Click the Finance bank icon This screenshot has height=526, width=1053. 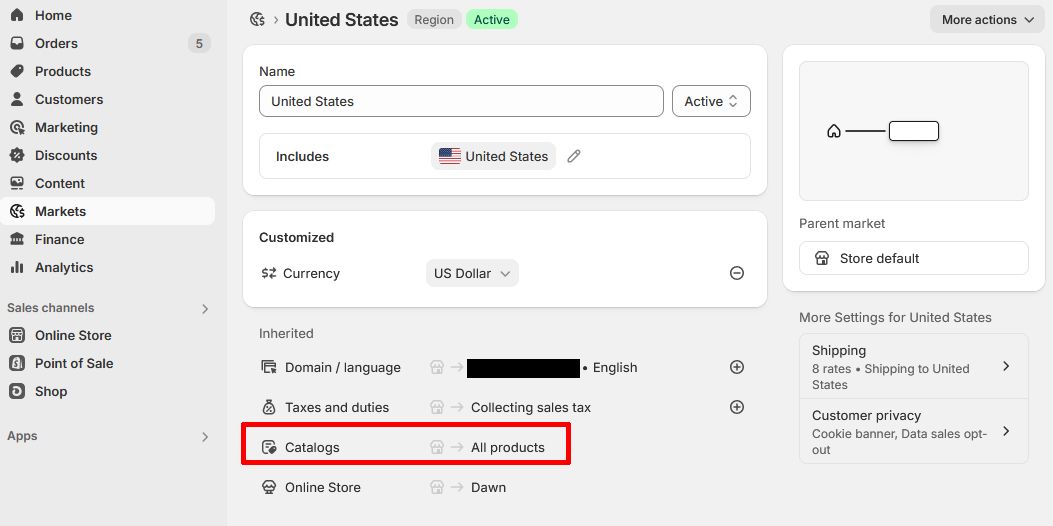[x=17, y=239]
